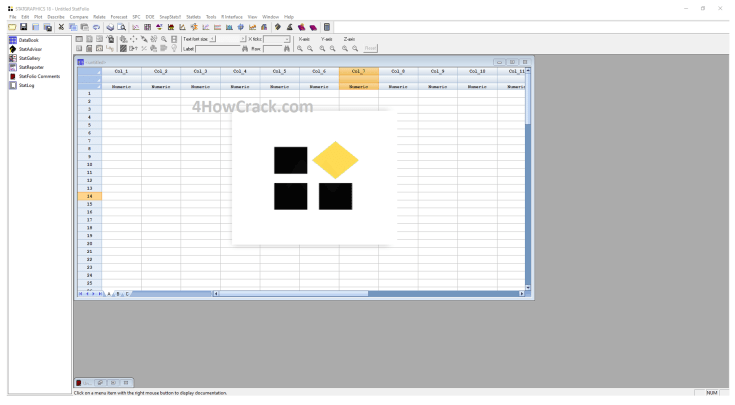Maximize the untitled DataBook window
This screenshot has height=405, width=735.
pyautogui.click(x=512, y=62)
